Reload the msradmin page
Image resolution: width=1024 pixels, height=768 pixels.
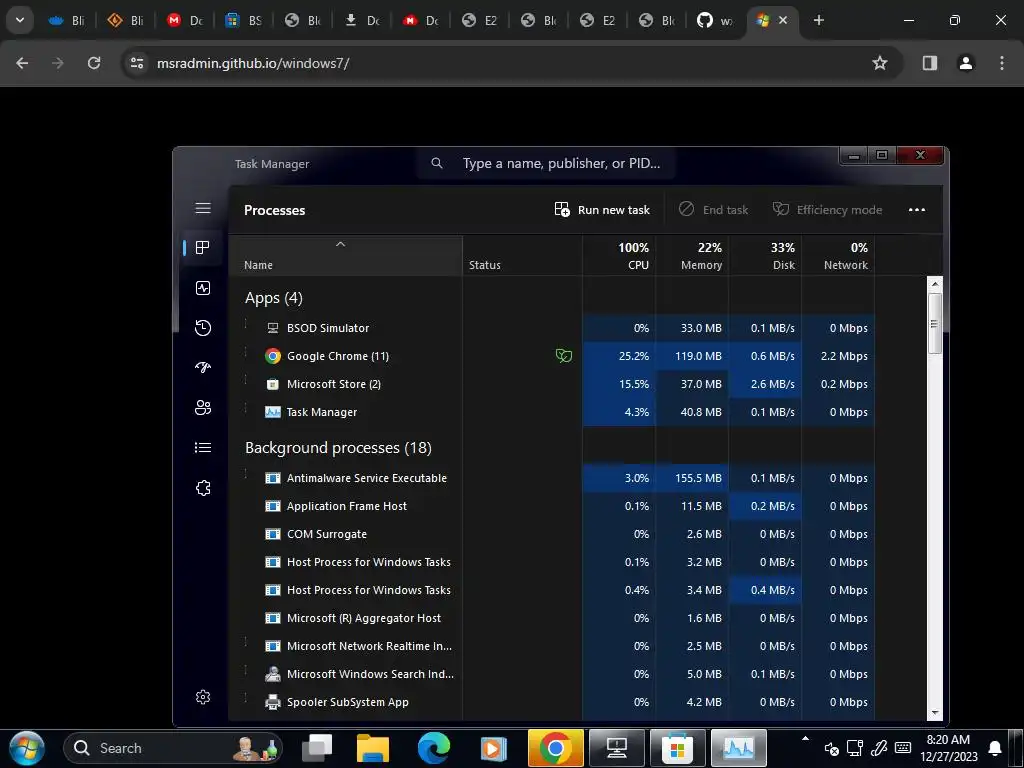pyautogui.click(x=94, y=63)
